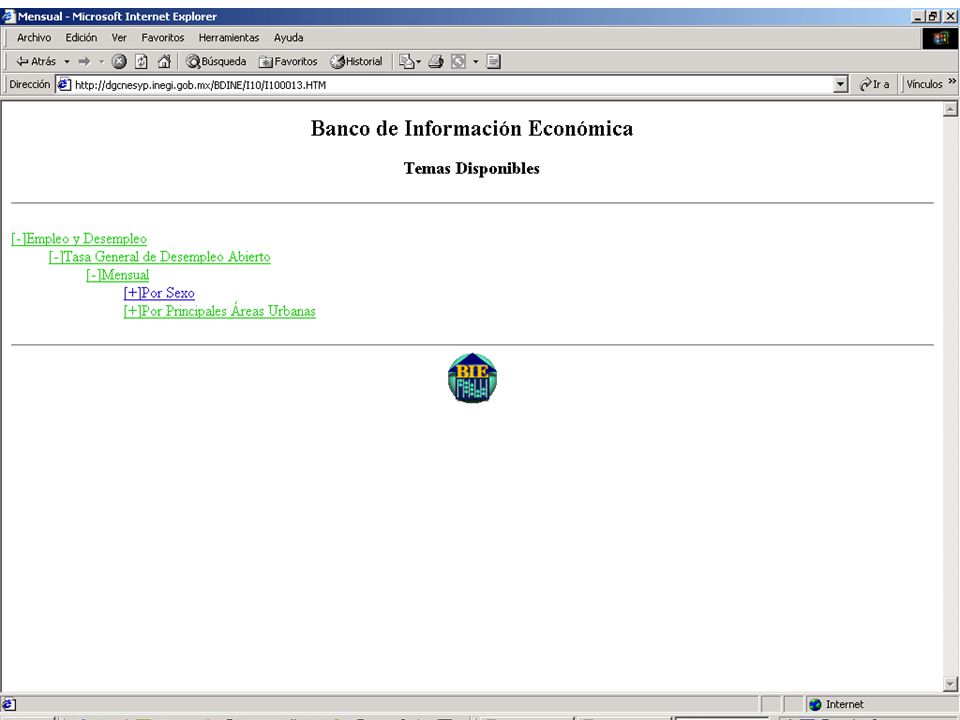Viewport: 960px width, 720px height.
Task: Open the Búsqueda search pane
Action: (x=216, y=61)
